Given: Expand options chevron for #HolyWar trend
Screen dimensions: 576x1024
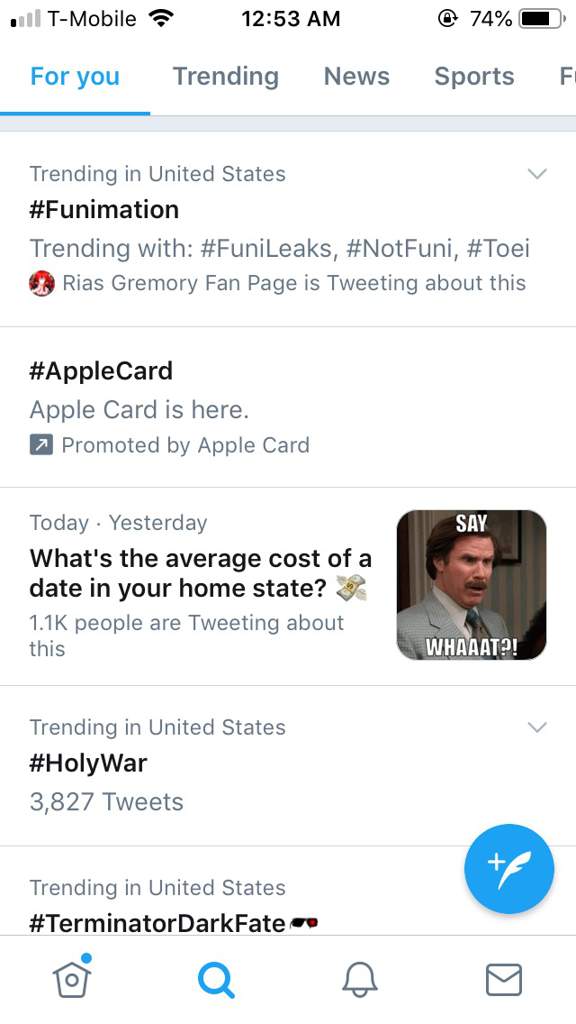Looking at the screenshot, I should pyautogui.click(x=537, y=727).
